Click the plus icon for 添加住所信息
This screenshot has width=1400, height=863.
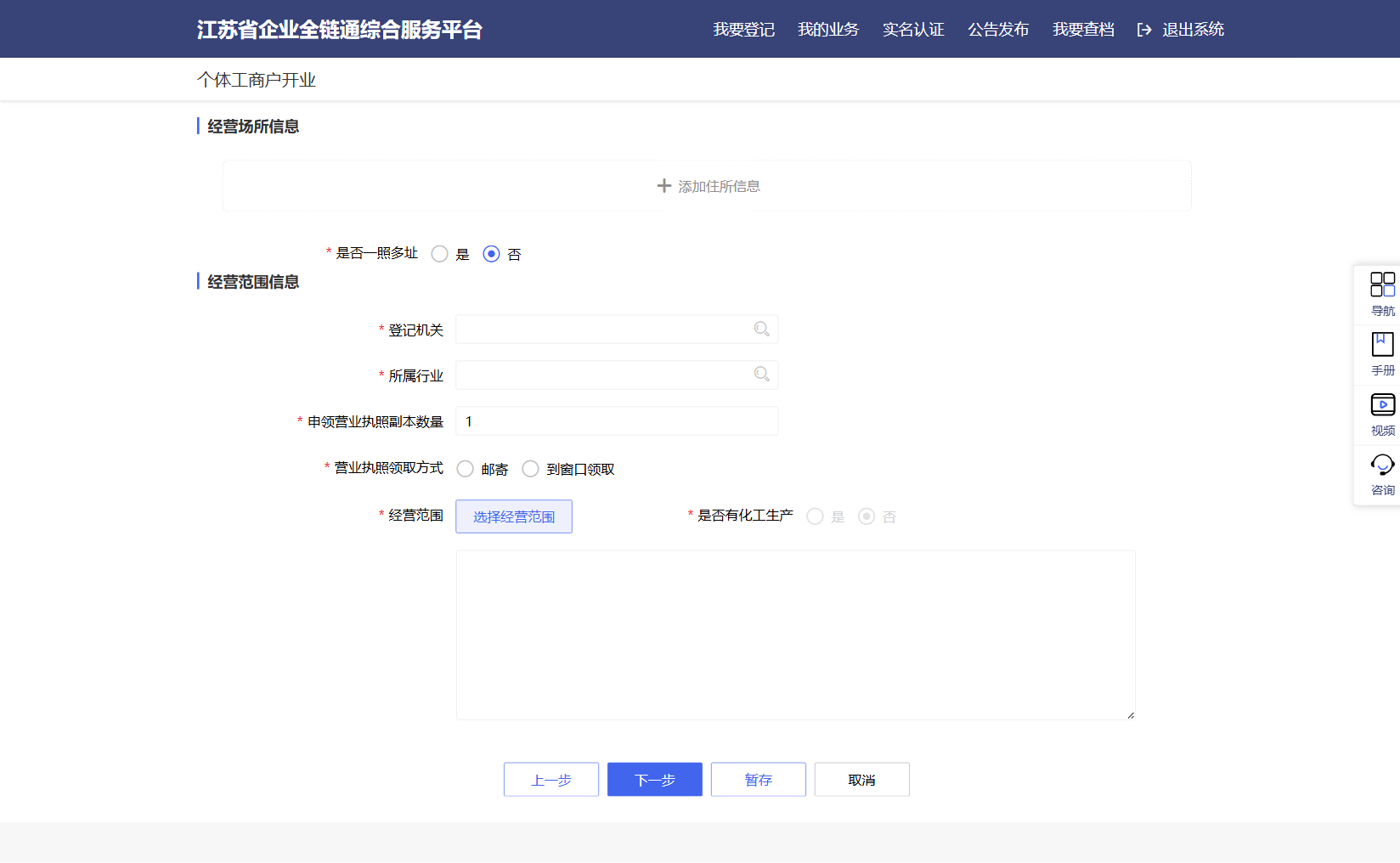tap(664, 185)
